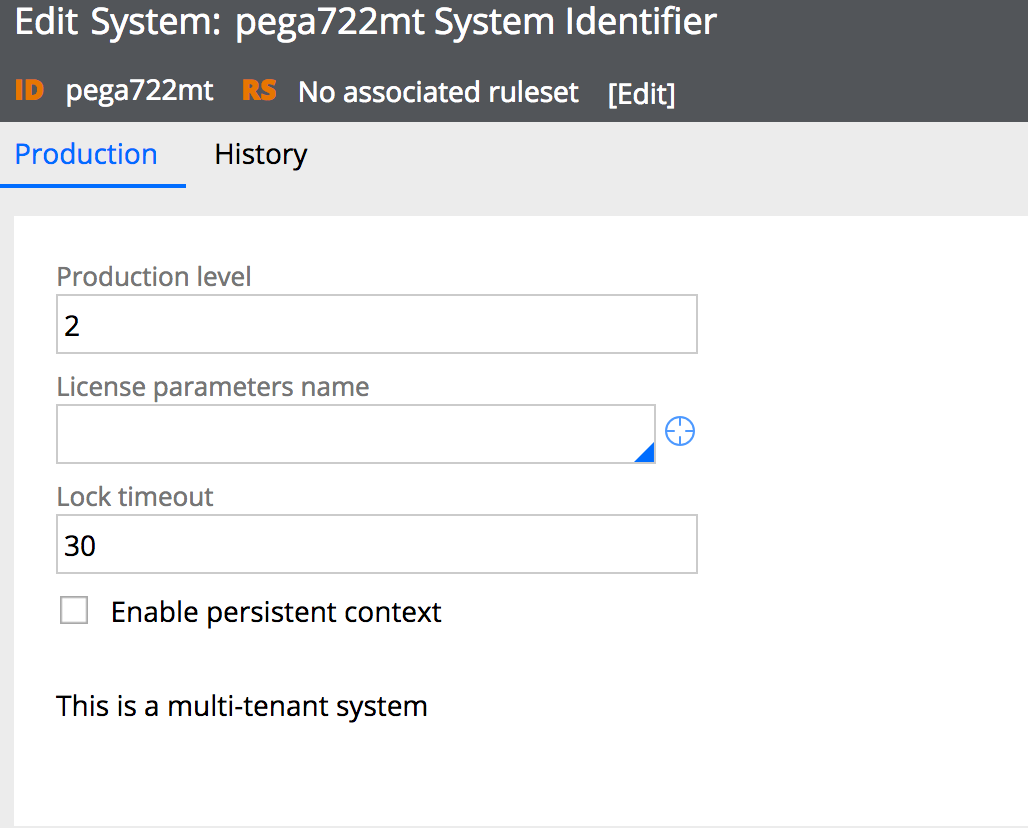Open the History tab

point(261,155)
